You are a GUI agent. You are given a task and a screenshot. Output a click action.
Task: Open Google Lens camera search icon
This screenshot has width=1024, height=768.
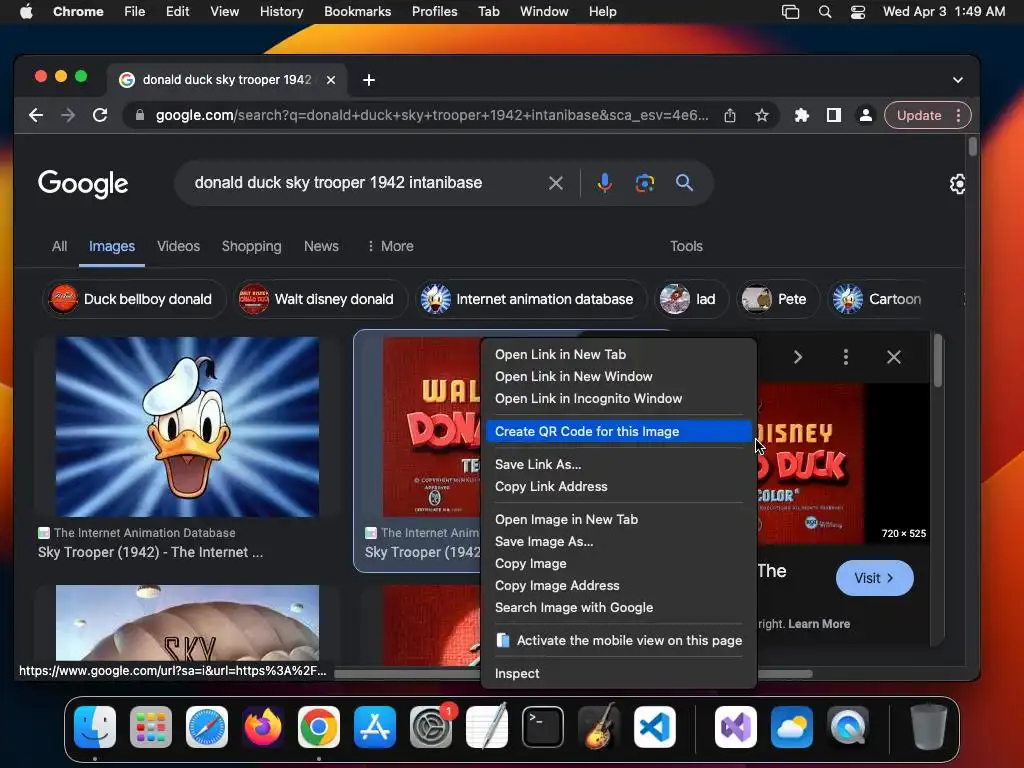(645, 183)
